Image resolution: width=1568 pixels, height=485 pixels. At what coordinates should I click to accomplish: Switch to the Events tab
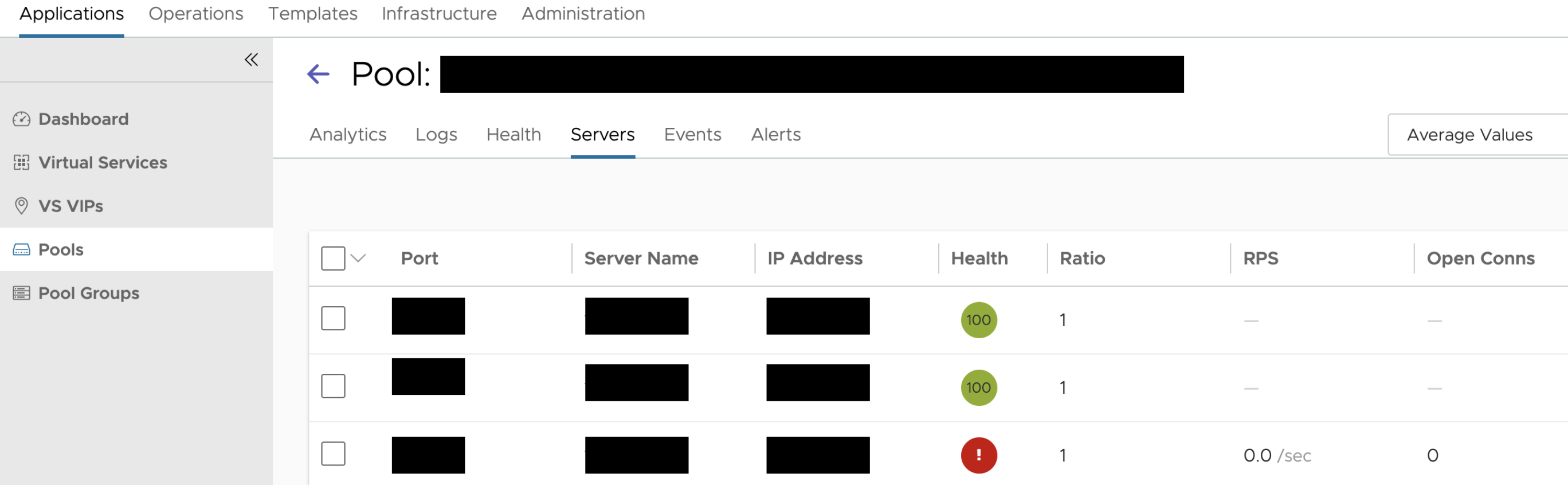pos(692,135)
